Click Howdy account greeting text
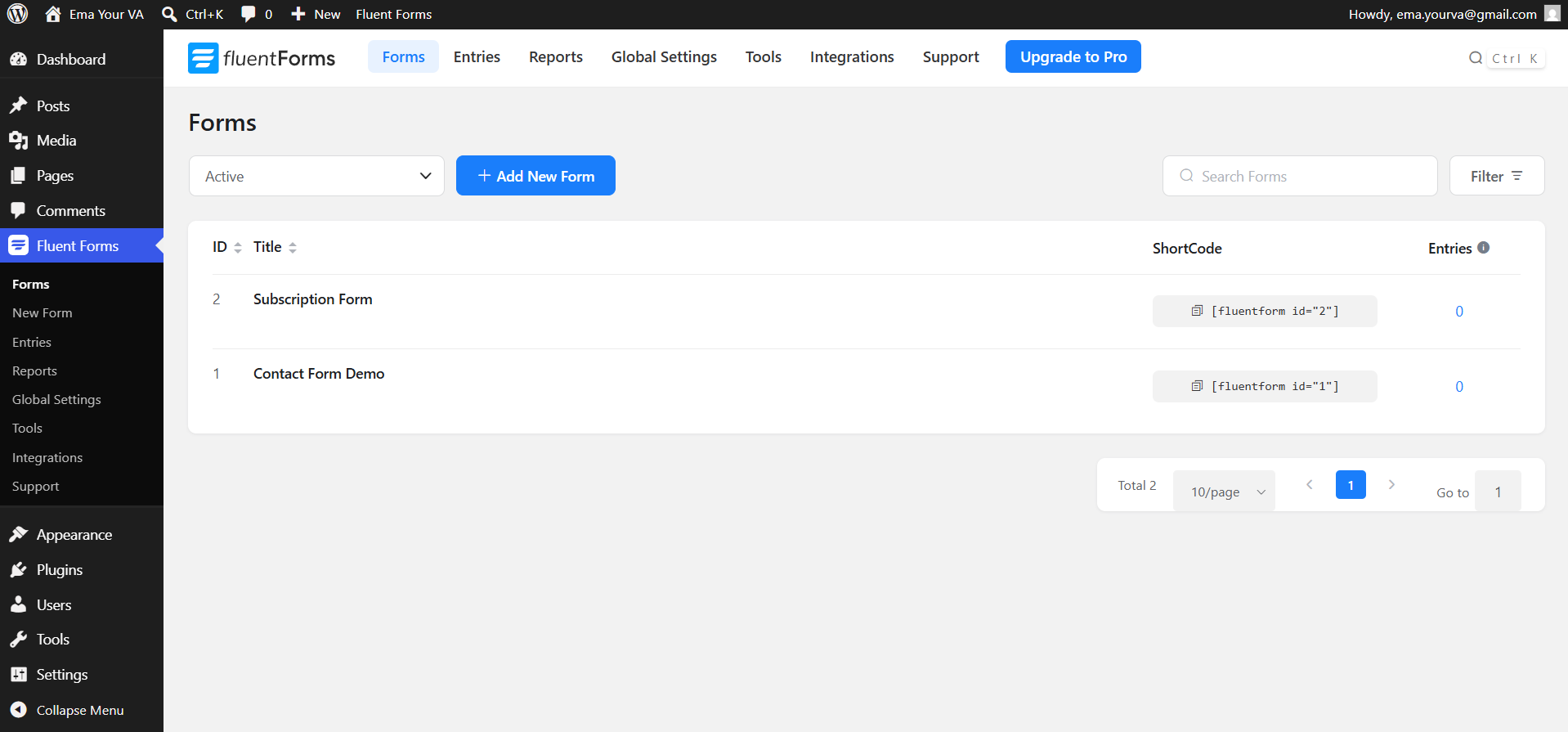The width and height of the screenshot is (1568, 732). click(x=1442, y=14)
